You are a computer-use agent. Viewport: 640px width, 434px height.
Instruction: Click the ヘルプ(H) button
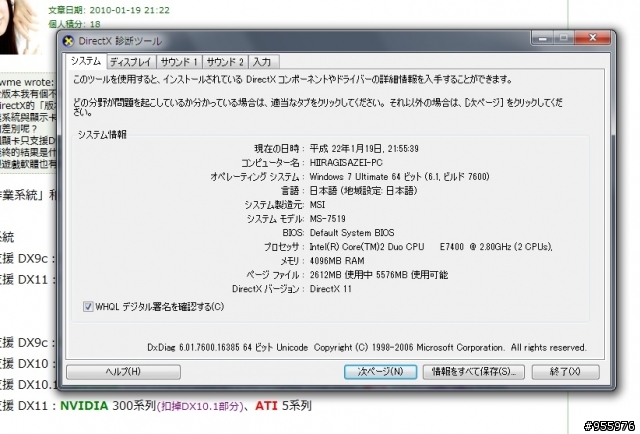coord(123,372)
